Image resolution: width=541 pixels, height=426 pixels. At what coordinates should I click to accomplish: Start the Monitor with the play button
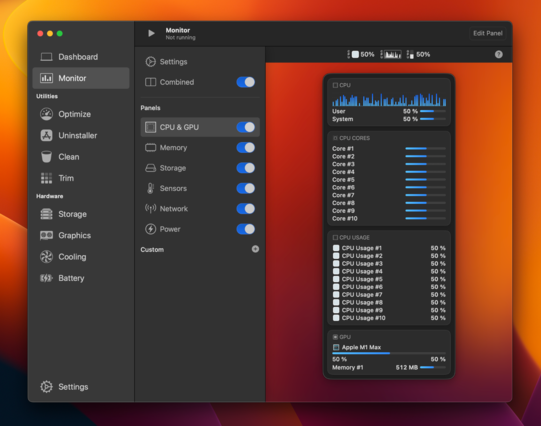pos(151,33)
